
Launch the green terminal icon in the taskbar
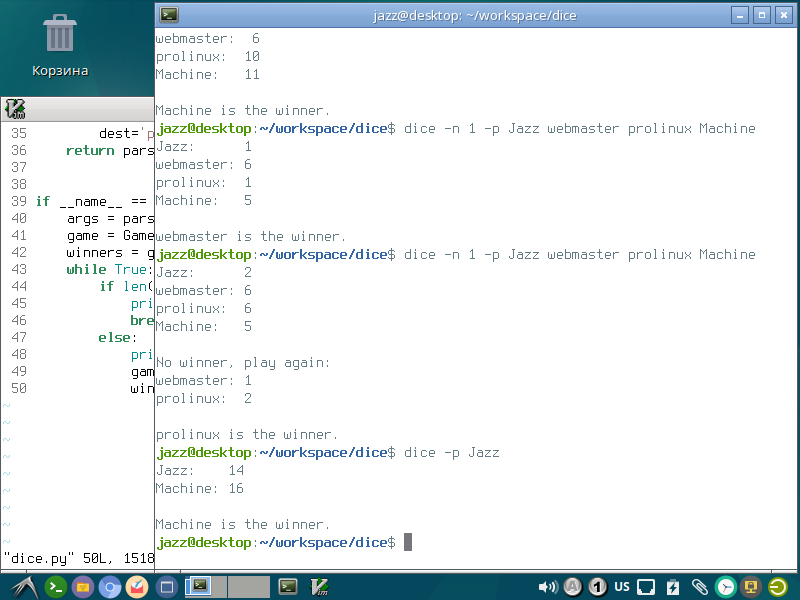56,587
